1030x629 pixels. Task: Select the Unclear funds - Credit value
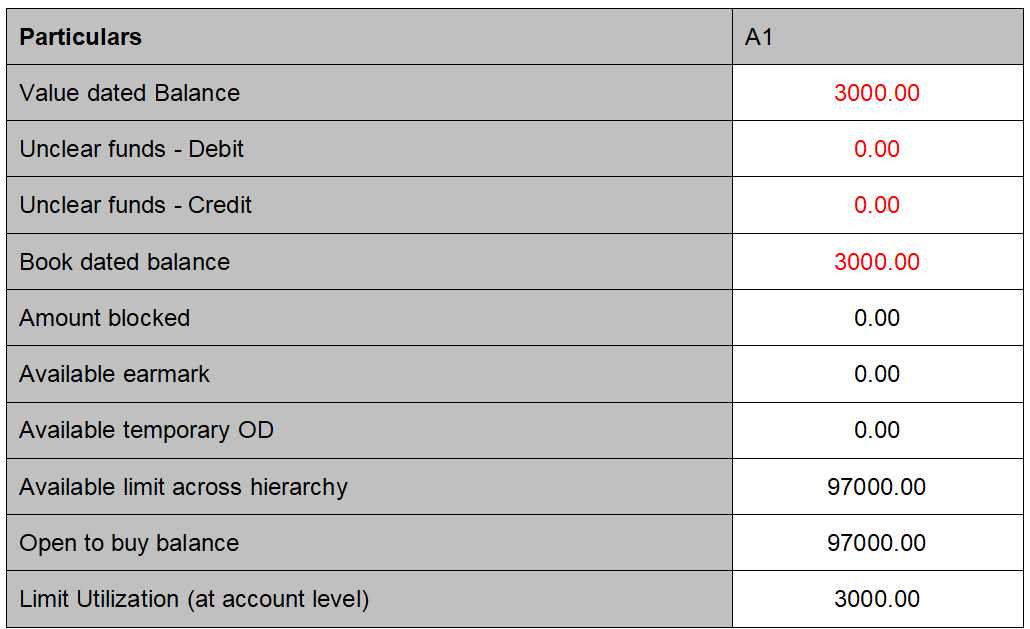(876, 205)
